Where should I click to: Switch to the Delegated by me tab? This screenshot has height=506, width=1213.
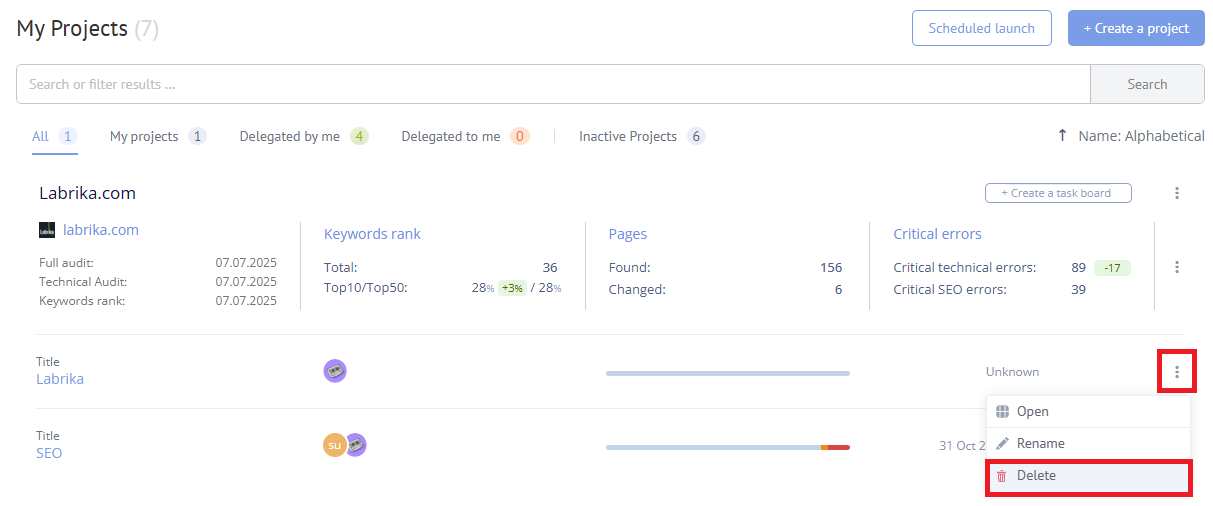[x=290, y=136]
